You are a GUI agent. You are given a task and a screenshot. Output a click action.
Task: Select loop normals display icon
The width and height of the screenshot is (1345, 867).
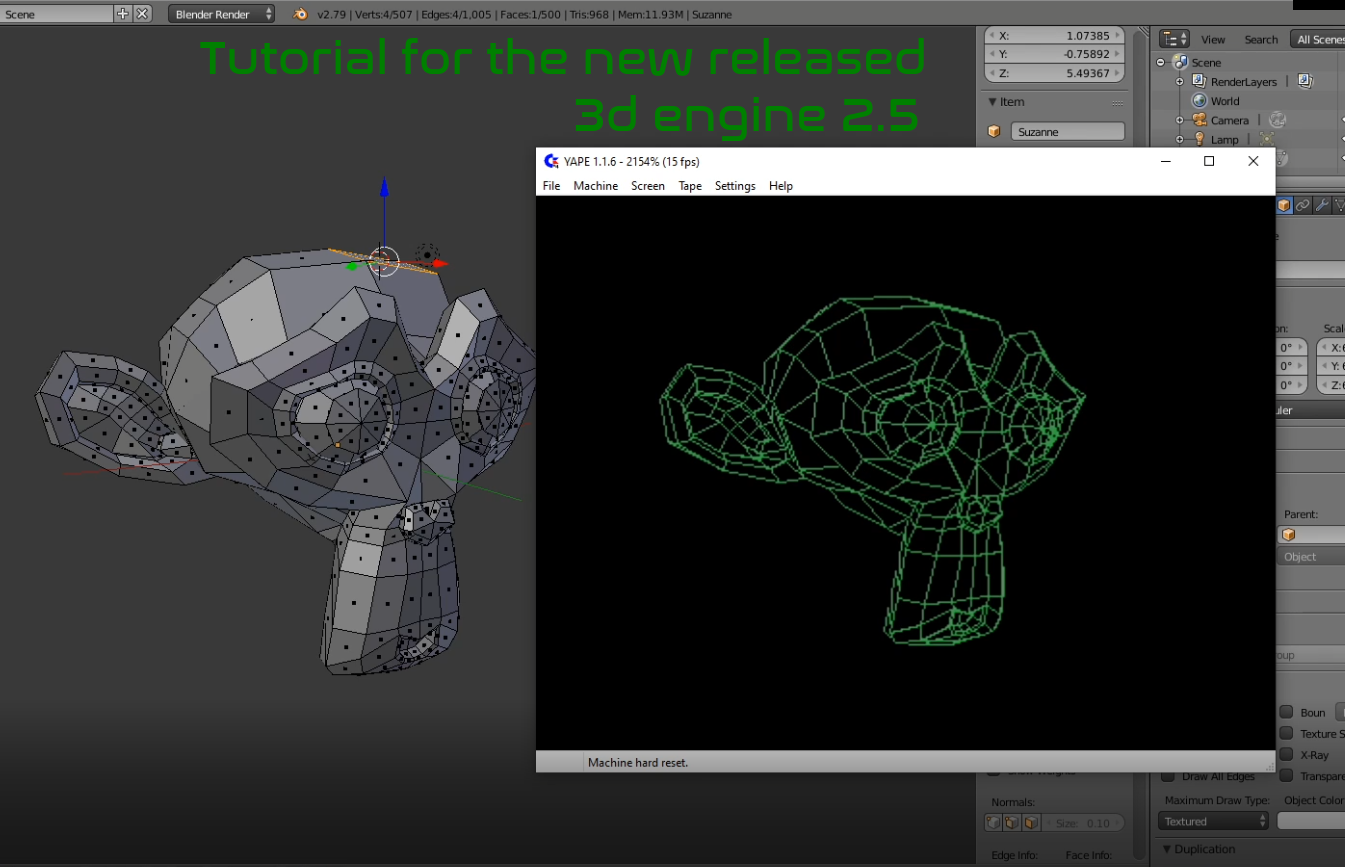pos(1013,823)
